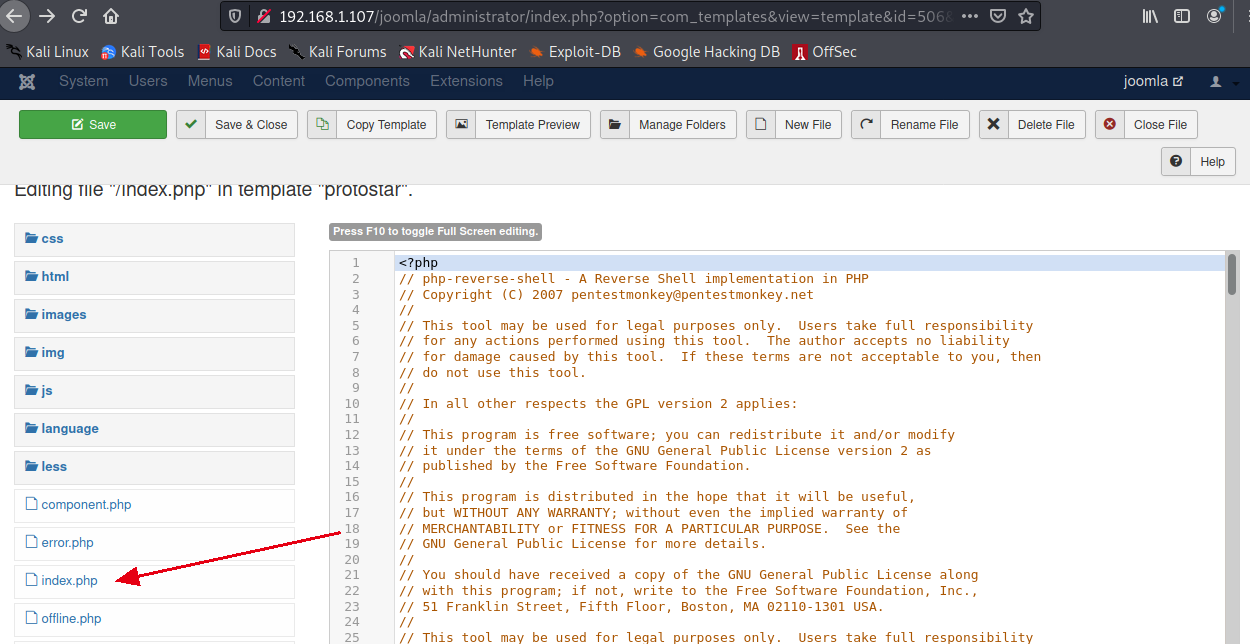
Task: Go to browser home icon
Action: [x=111, y=16]
